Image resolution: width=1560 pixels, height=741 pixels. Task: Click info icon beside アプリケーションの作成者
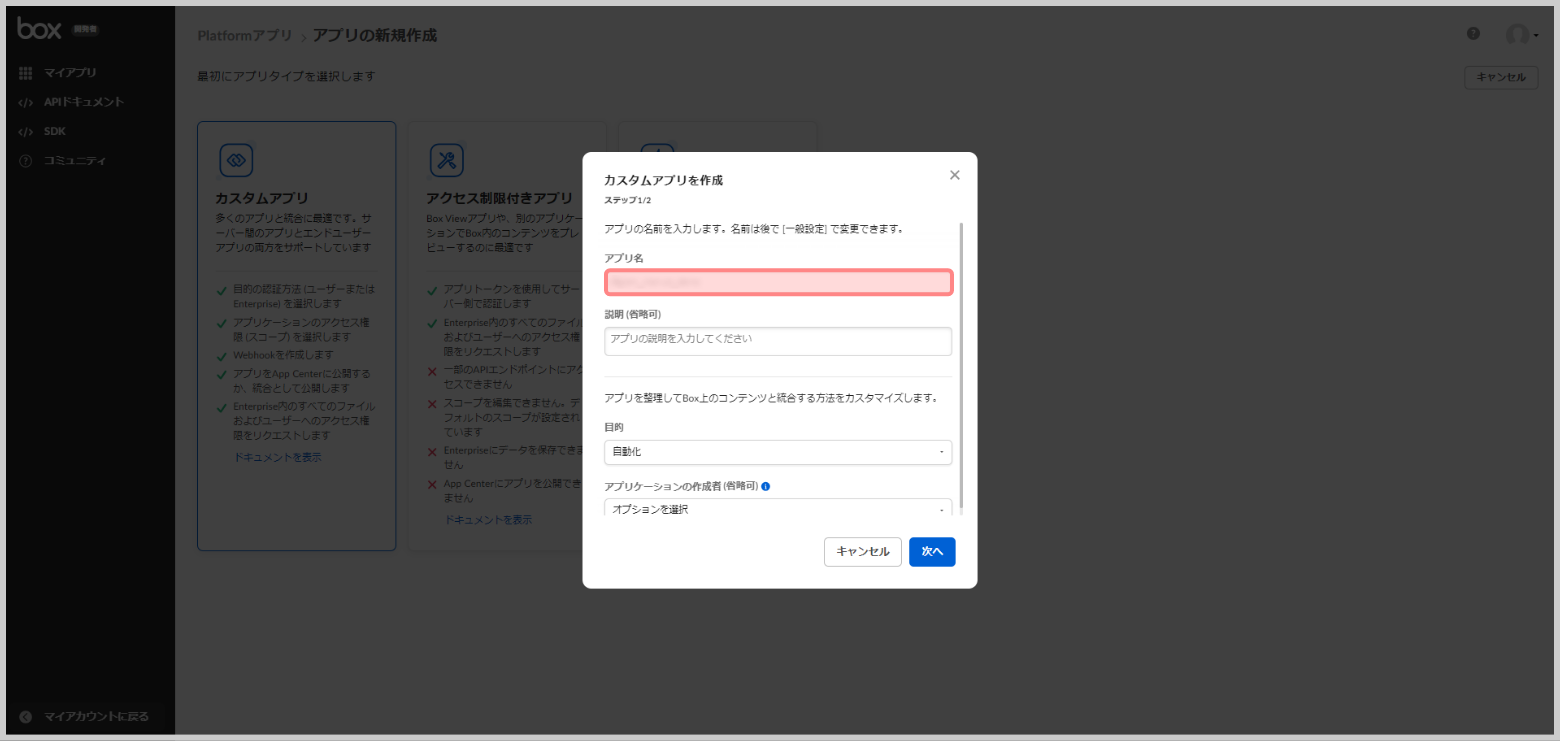(766, 486)
